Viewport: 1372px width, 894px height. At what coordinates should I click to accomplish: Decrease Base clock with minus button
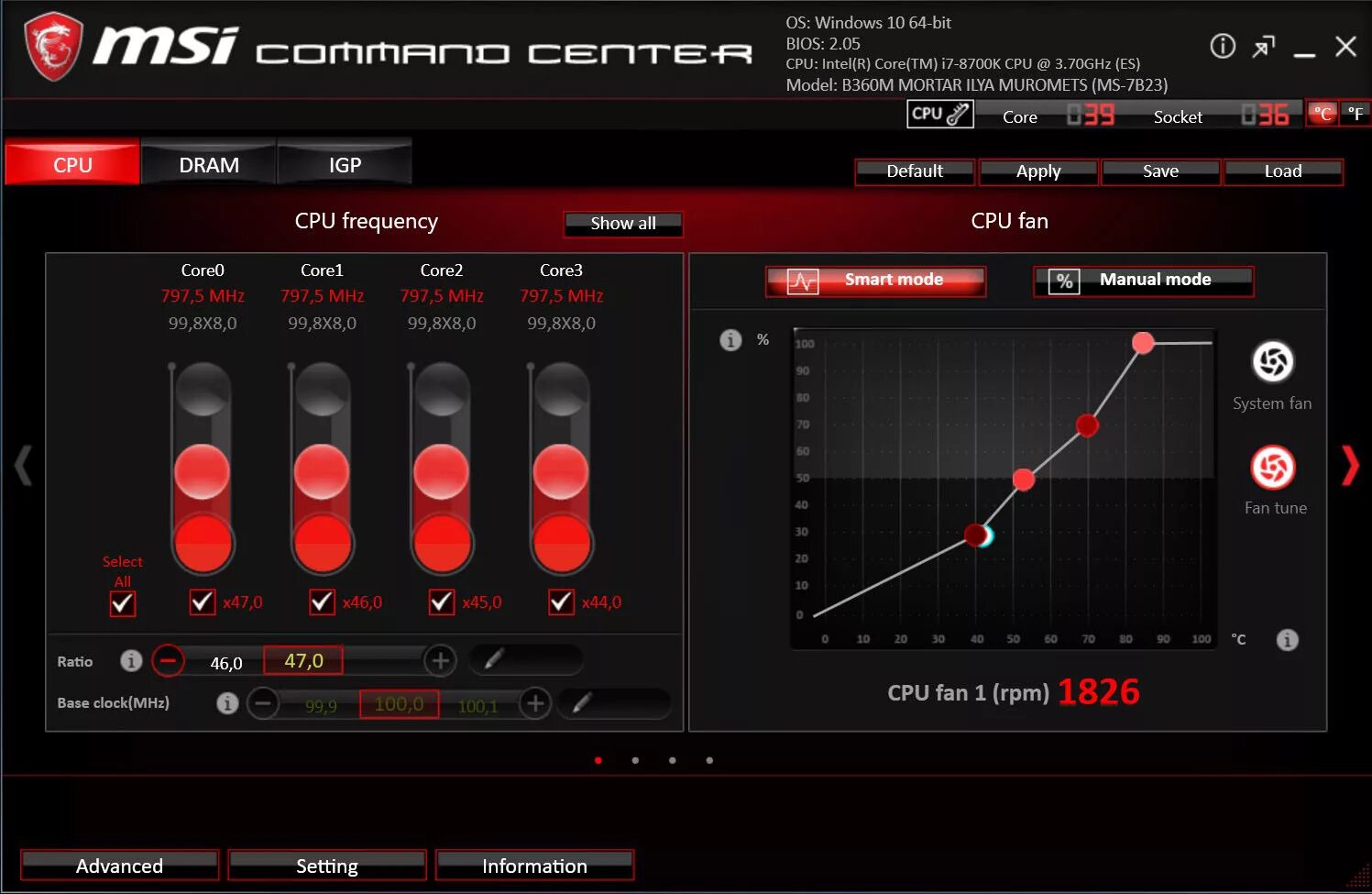[x=263, y=703]
